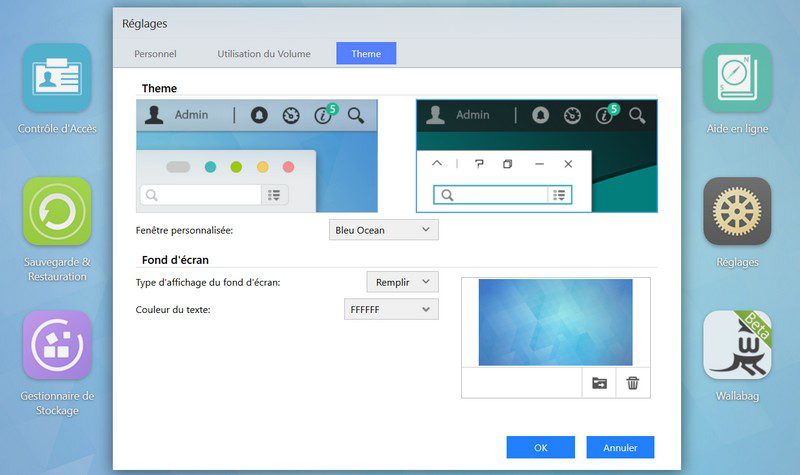Click the Réglages window title
This screenshot has width=800, height=475.
[x=144, y=23]
